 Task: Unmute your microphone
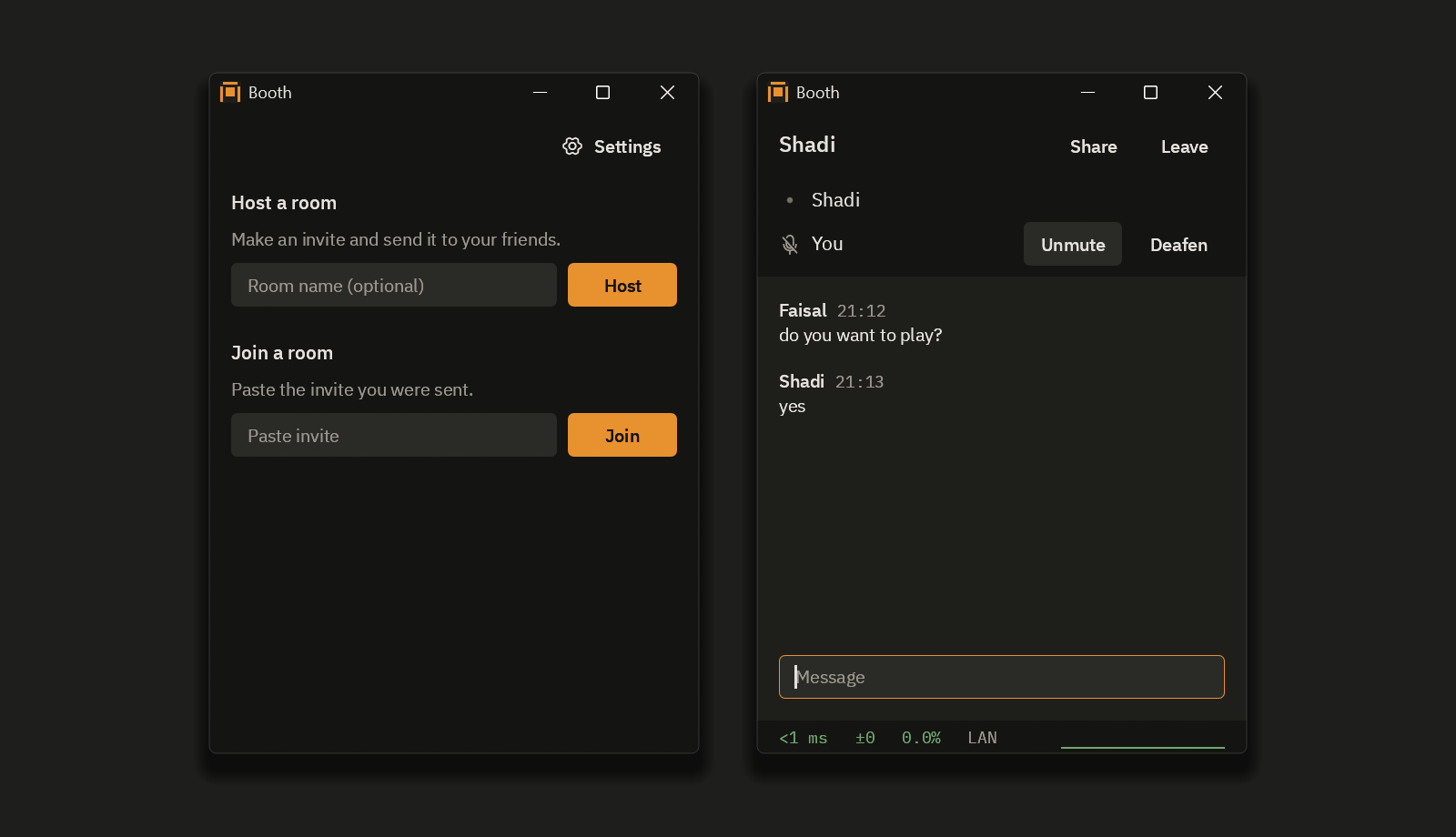pyautogui.click(x=1073, y=244)
